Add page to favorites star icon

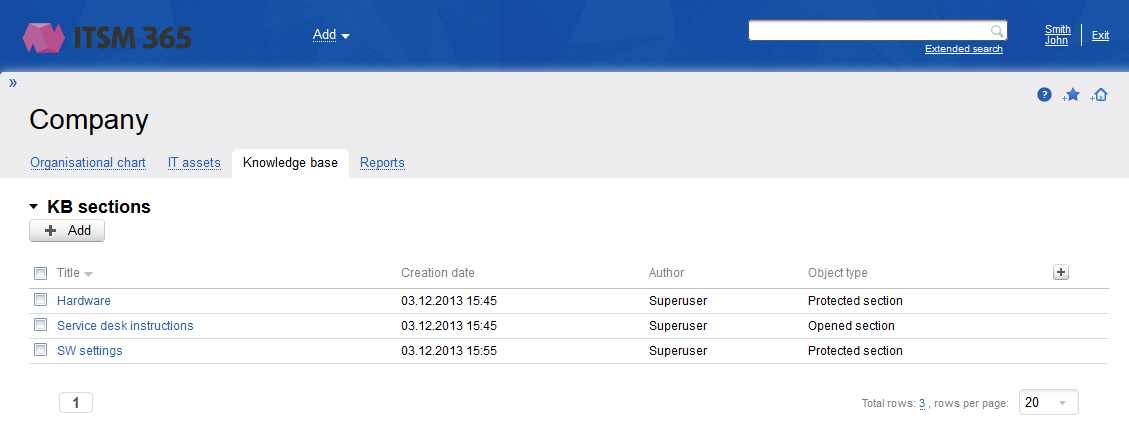tap(1072, 95)
